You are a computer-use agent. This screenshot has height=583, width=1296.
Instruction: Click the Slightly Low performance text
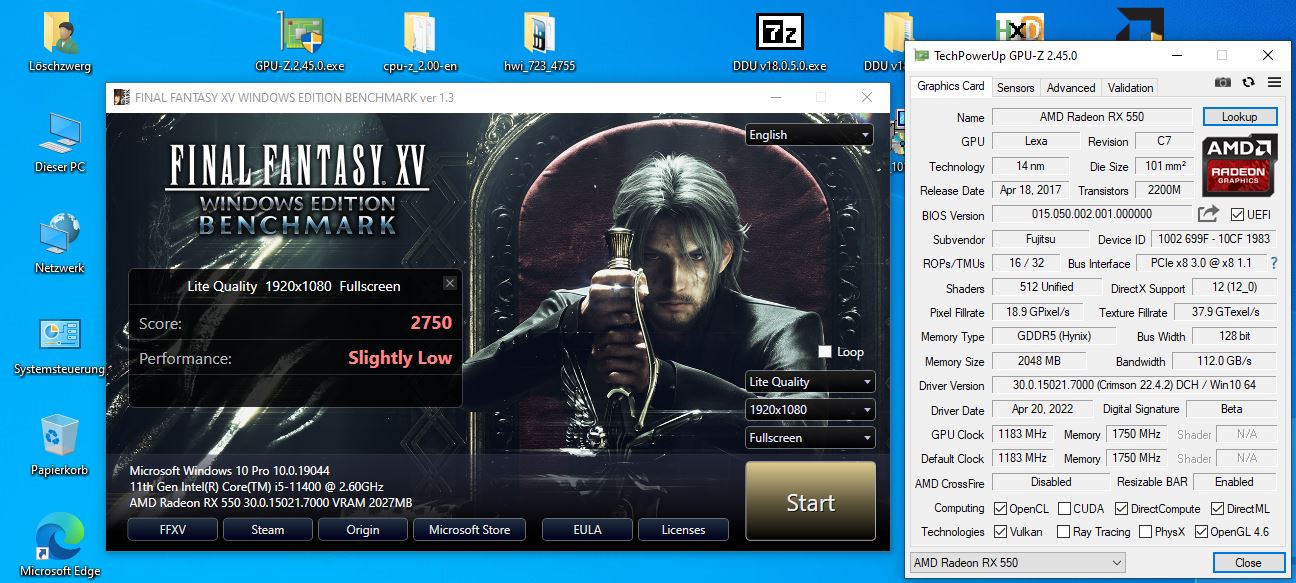(x=400, y=358)
